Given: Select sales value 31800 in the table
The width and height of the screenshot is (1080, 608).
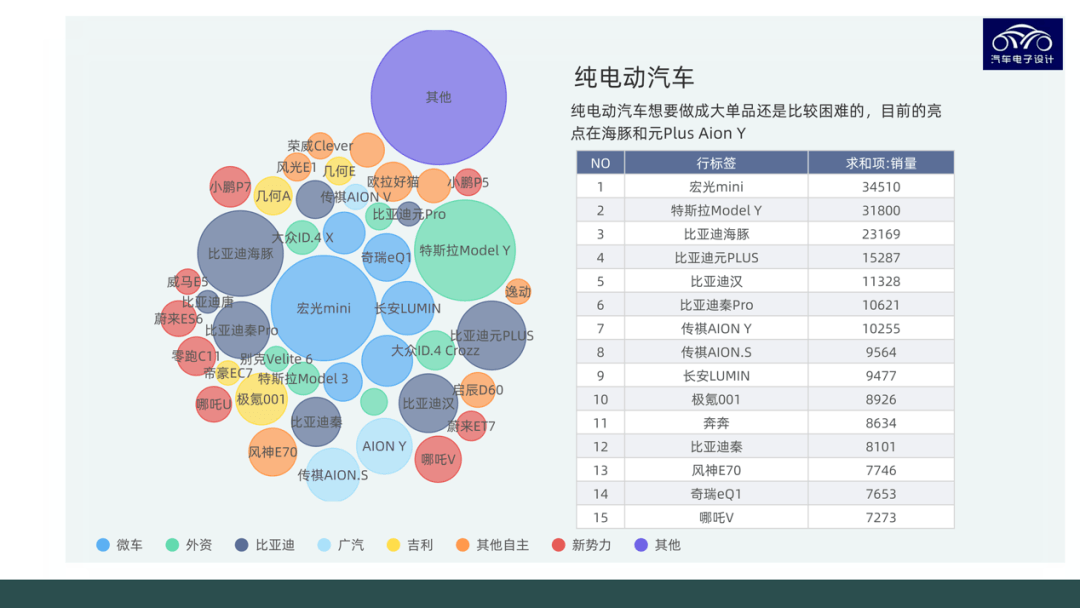Looking at the screenshot, I should (881, 210).
